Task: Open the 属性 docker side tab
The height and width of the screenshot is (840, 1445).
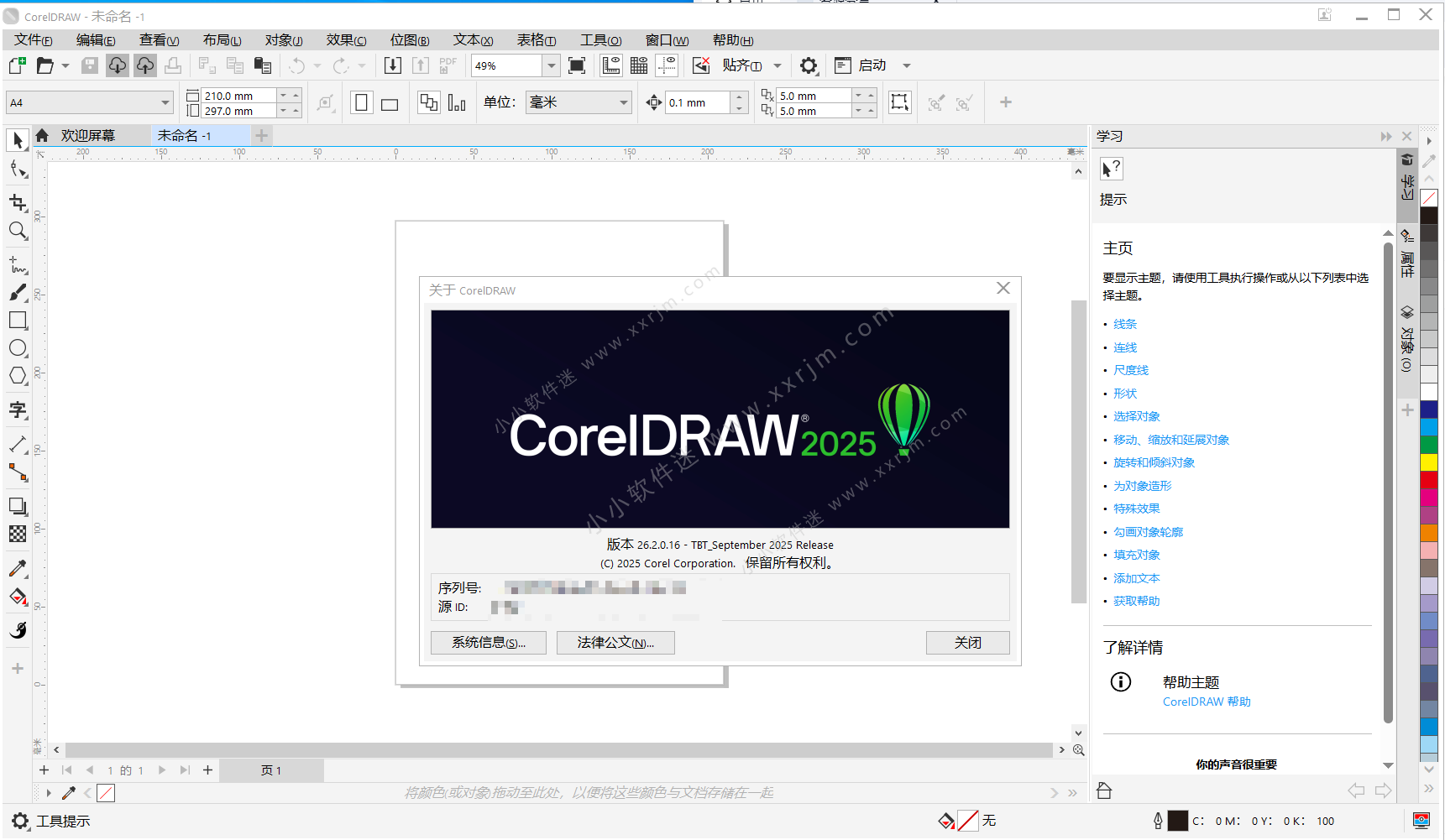Action: tap(1407, 254)
